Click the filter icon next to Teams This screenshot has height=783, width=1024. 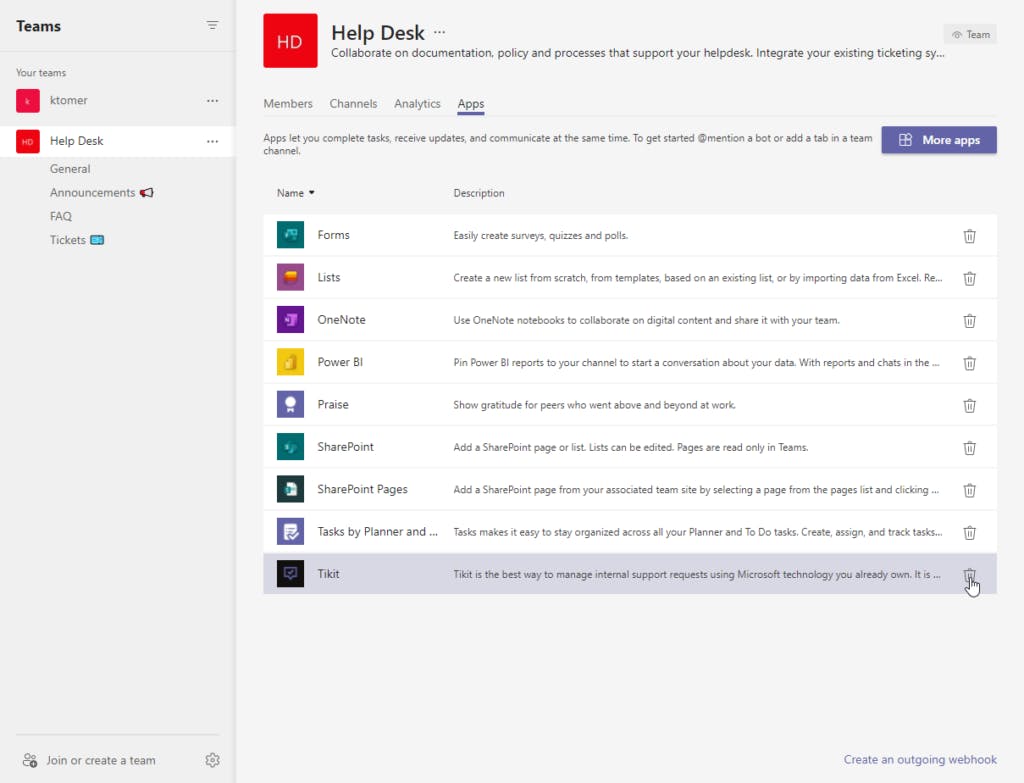[212, 26]
